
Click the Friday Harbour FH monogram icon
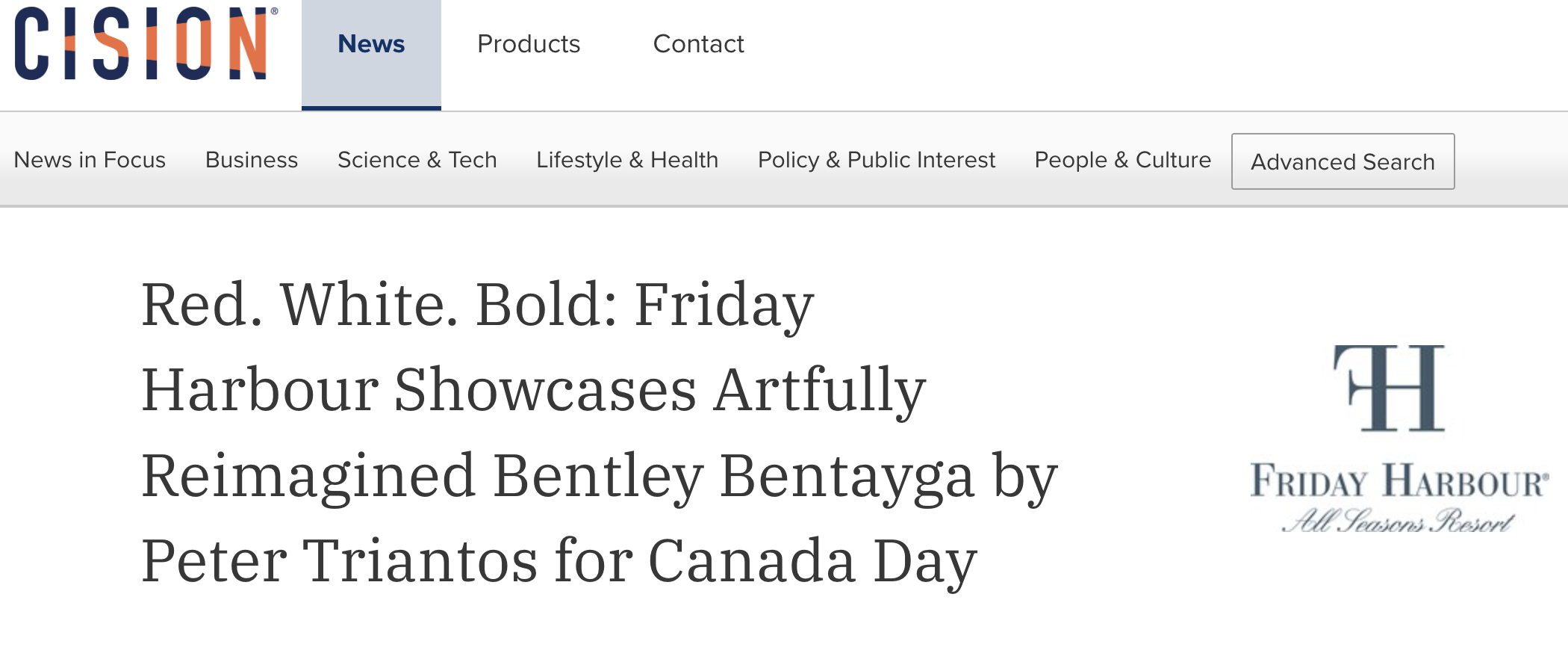[1390, 388]
